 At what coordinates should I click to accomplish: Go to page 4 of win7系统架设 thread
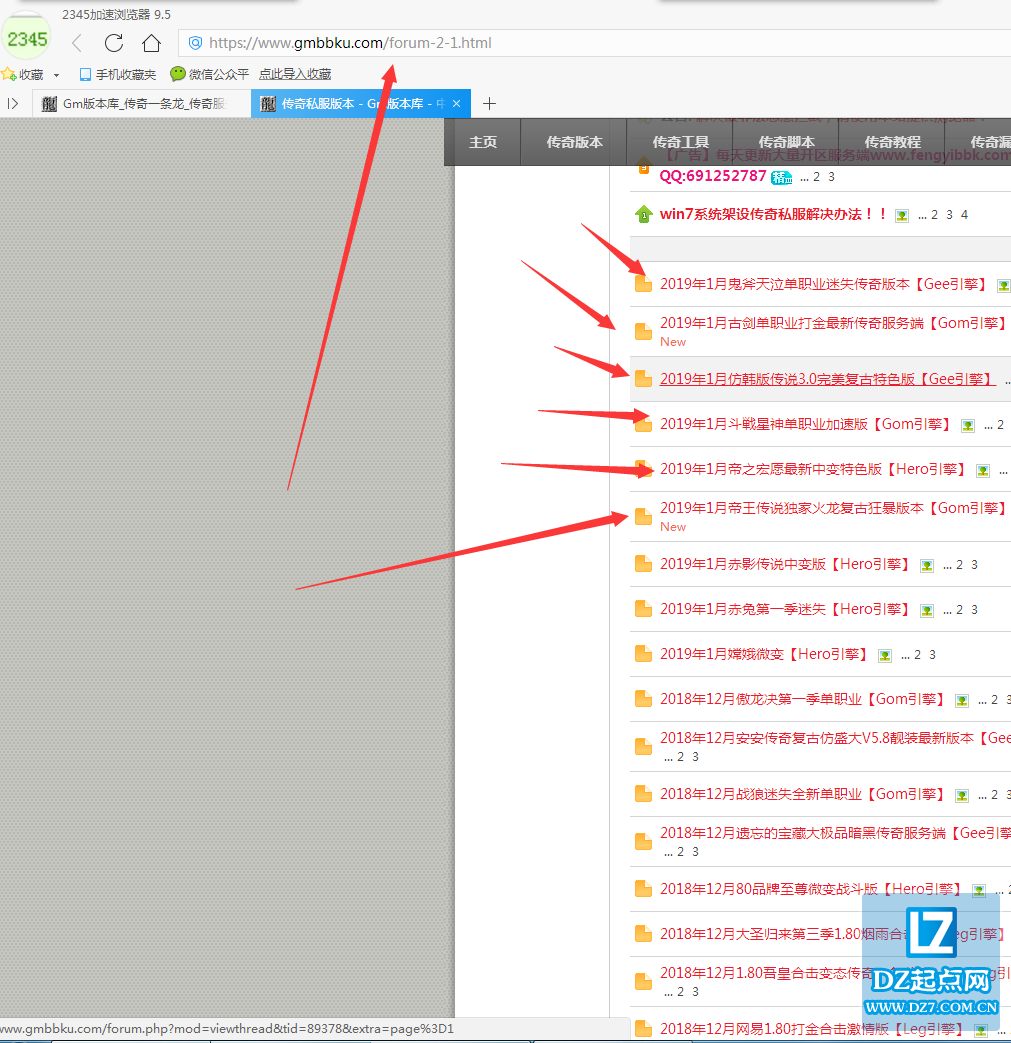click(x=964, y=215)
